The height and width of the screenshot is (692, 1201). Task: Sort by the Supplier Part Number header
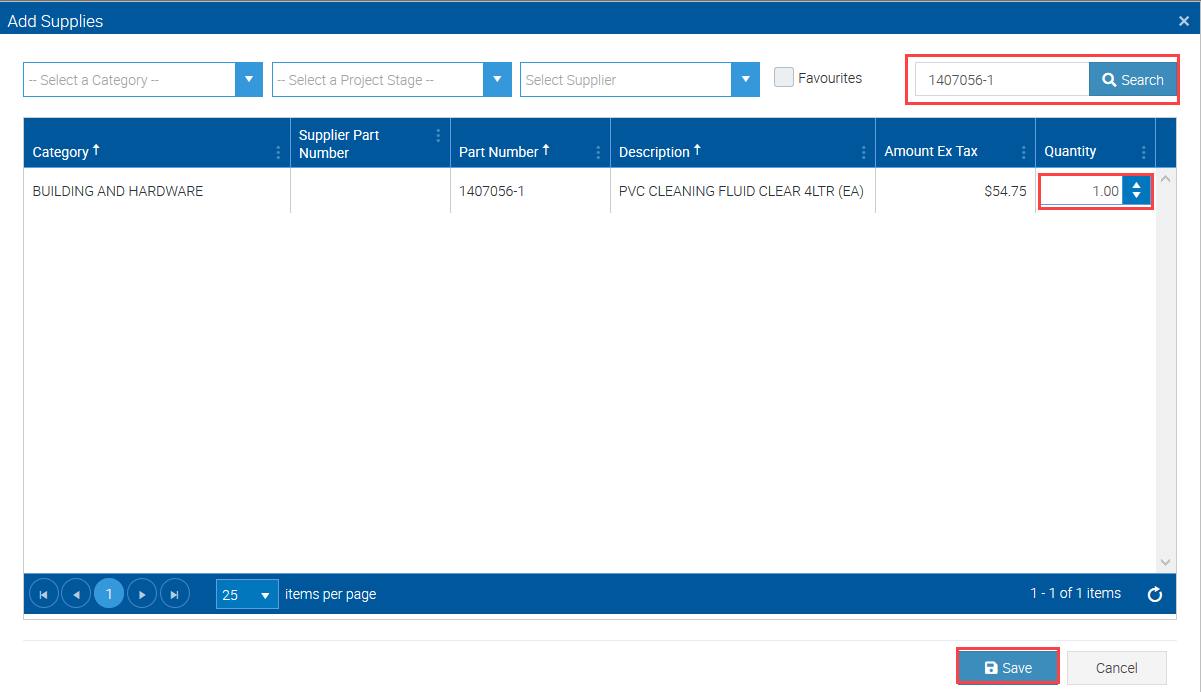339,144
